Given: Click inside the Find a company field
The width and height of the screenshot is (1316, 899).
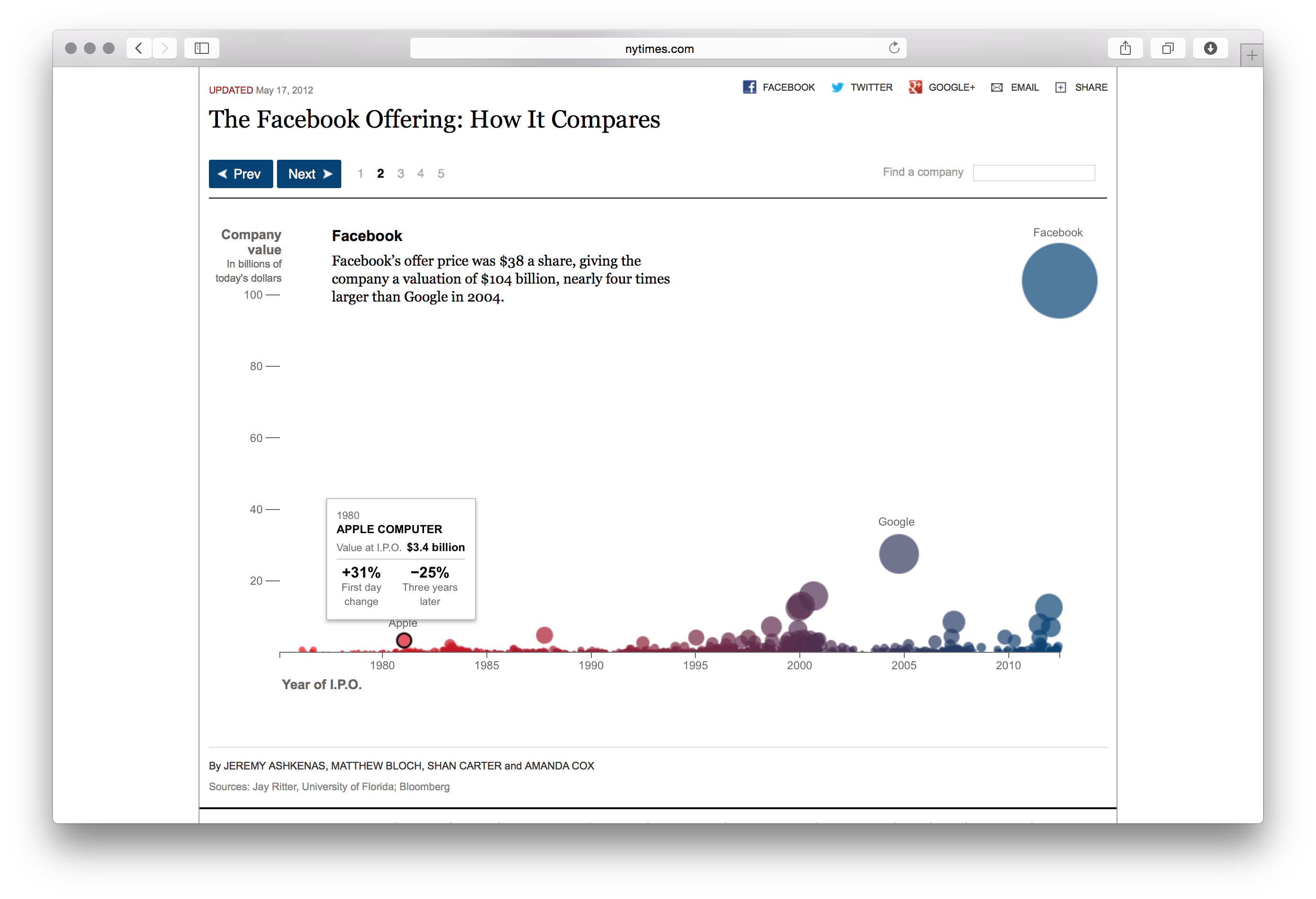Looking at the screenshot, I should pos(1033,173).
